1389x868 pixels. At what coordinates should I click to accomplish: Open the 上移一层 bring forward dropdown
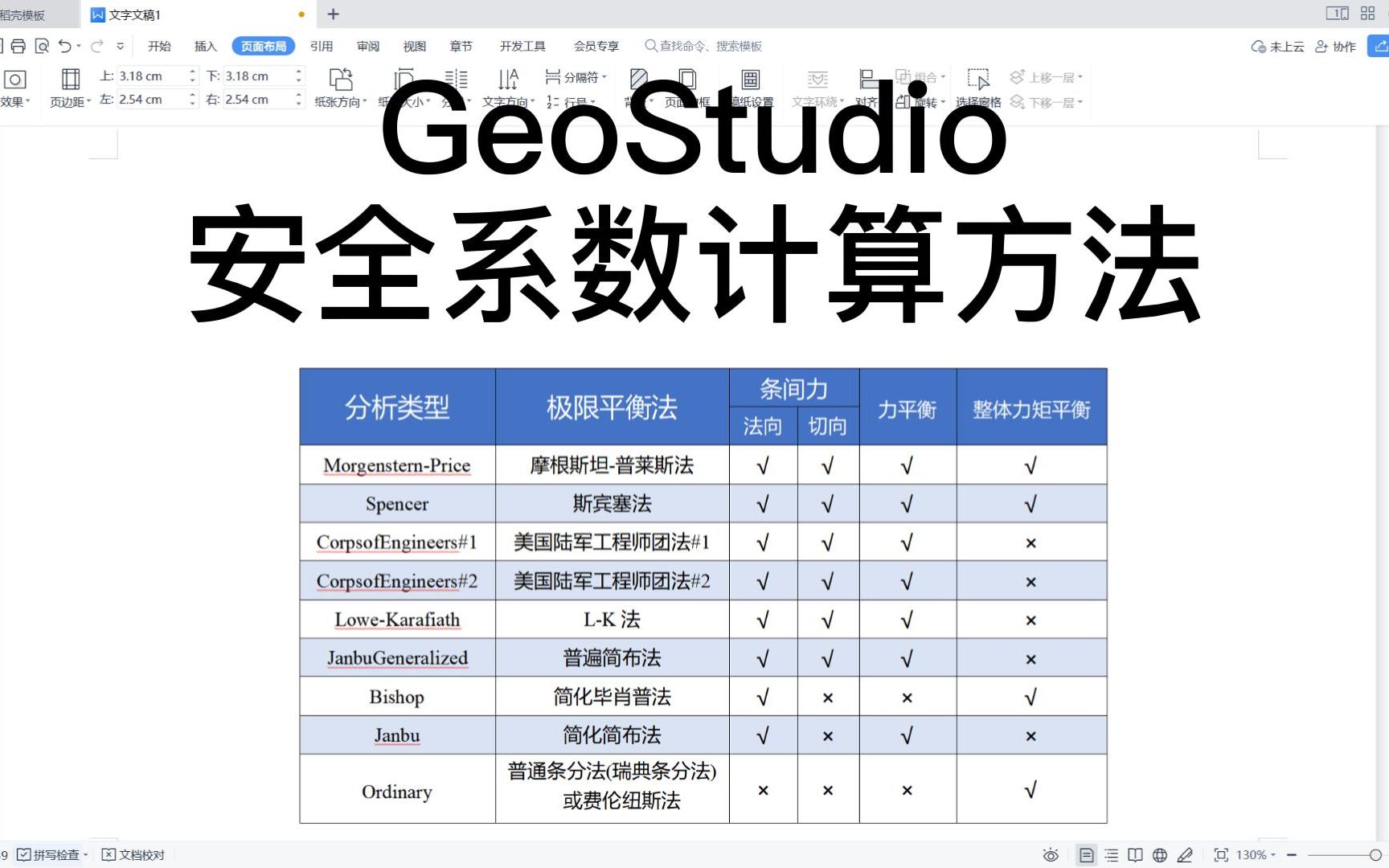(x=1047, y=77)
